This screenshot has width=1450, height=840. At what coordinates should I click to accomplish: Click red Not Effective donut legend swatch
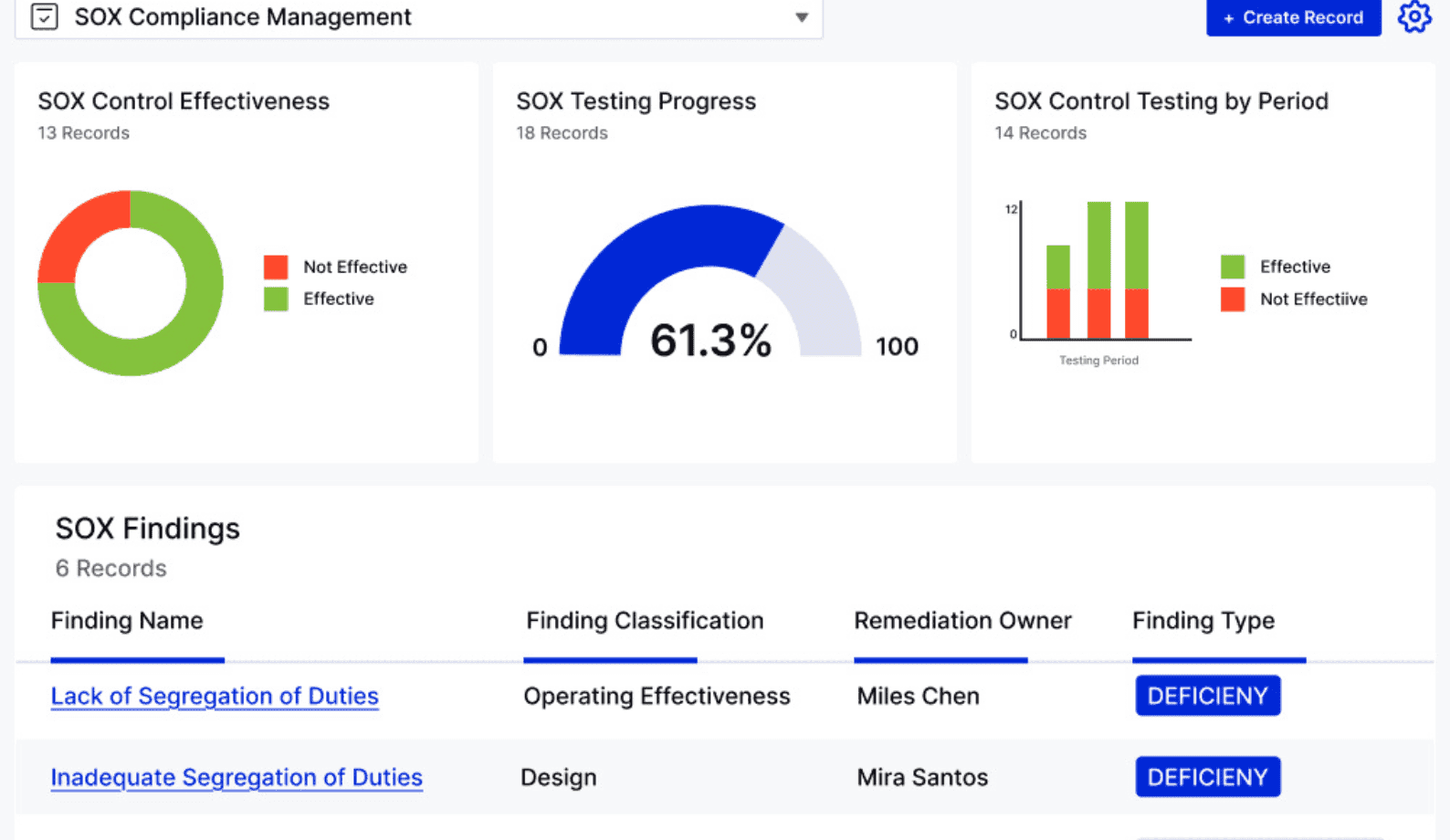tap(276, 267)
